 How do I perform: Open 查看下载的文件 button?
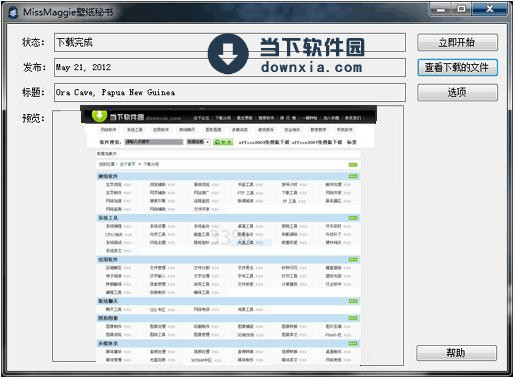coord(457,67)
